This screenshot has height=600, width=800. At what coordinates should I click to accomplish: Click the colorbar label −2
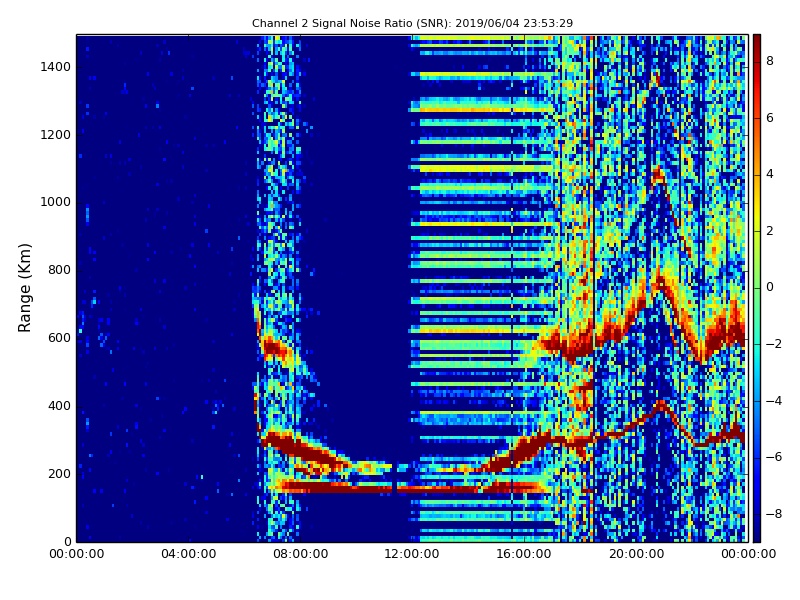pos(773,344)
